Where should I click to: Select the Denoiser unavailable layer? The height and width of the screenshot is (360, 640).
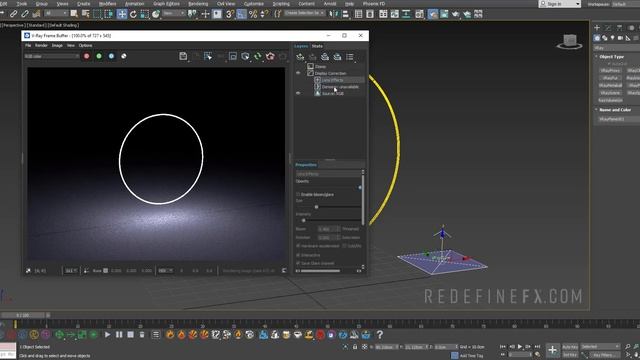point(339,87)
